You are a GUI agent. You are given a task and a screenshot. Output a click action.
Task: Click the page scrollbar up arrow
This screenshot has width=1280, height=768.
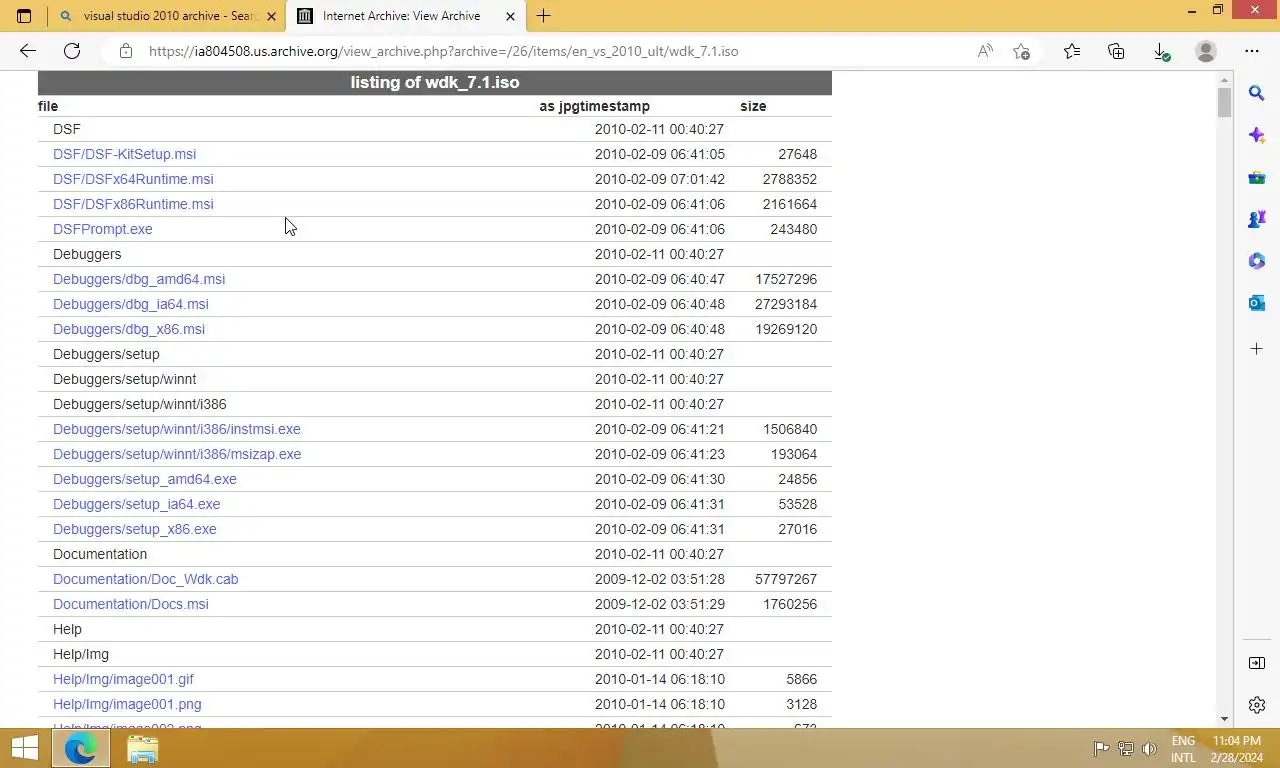pos(1224,80)
